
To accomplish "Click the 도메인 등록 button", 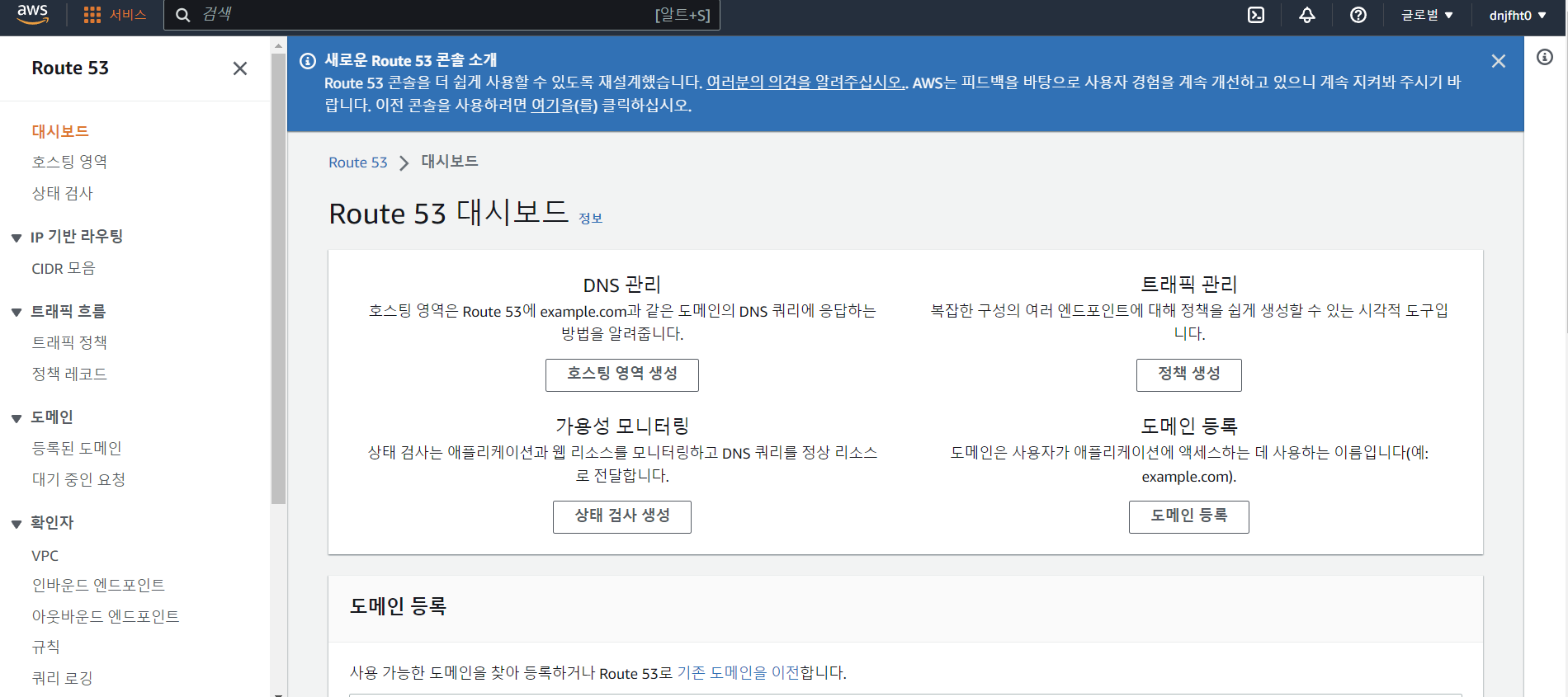I will pyautogui.click(x=1189, y=516).
